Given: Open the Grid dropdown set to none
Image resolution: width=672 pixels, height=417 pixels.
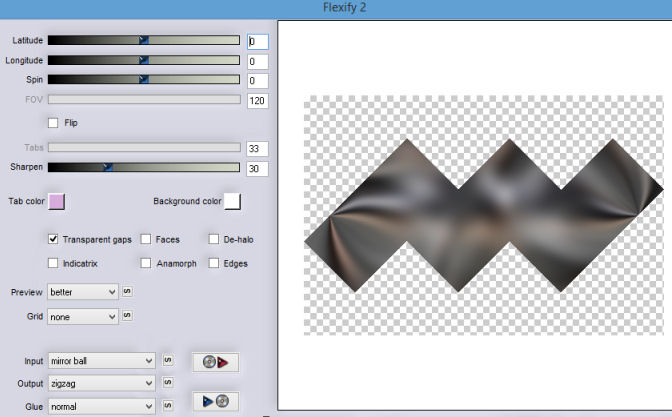Looking at the screenshot, I should (x=83, y=317).
